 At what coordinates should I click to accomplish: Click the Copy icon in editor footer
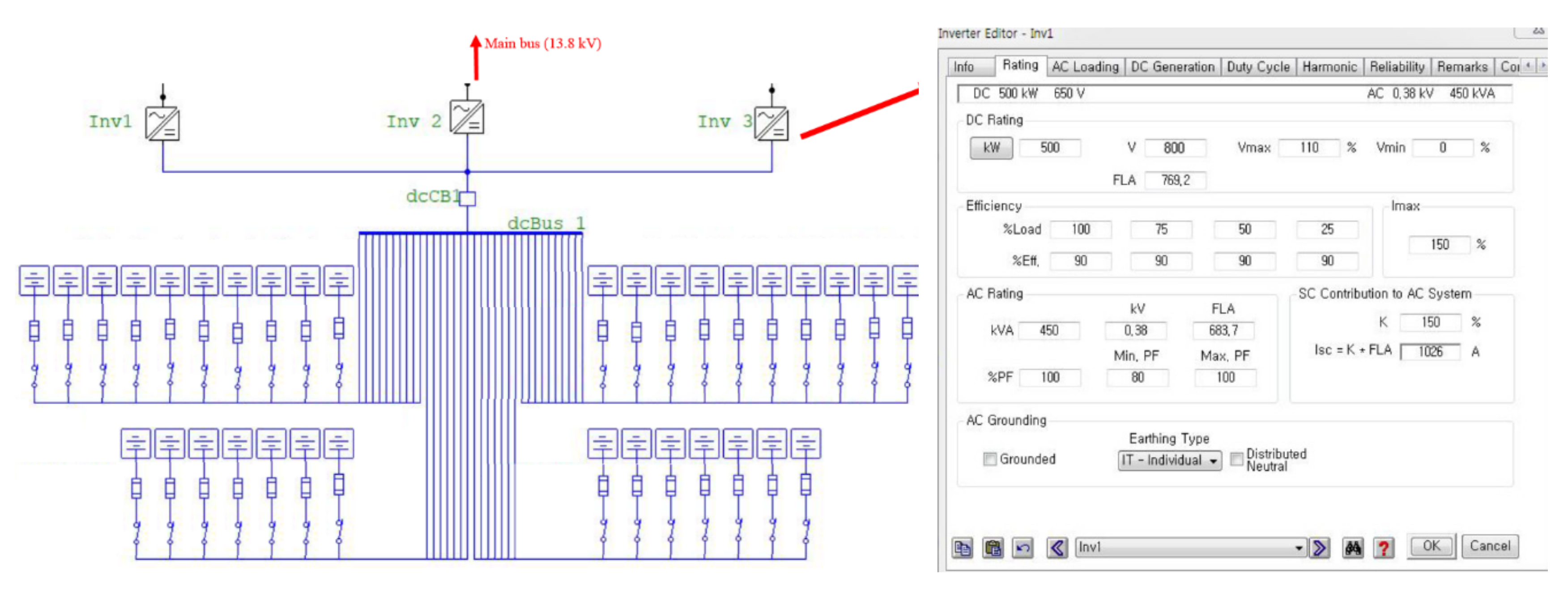coord(963,548)
